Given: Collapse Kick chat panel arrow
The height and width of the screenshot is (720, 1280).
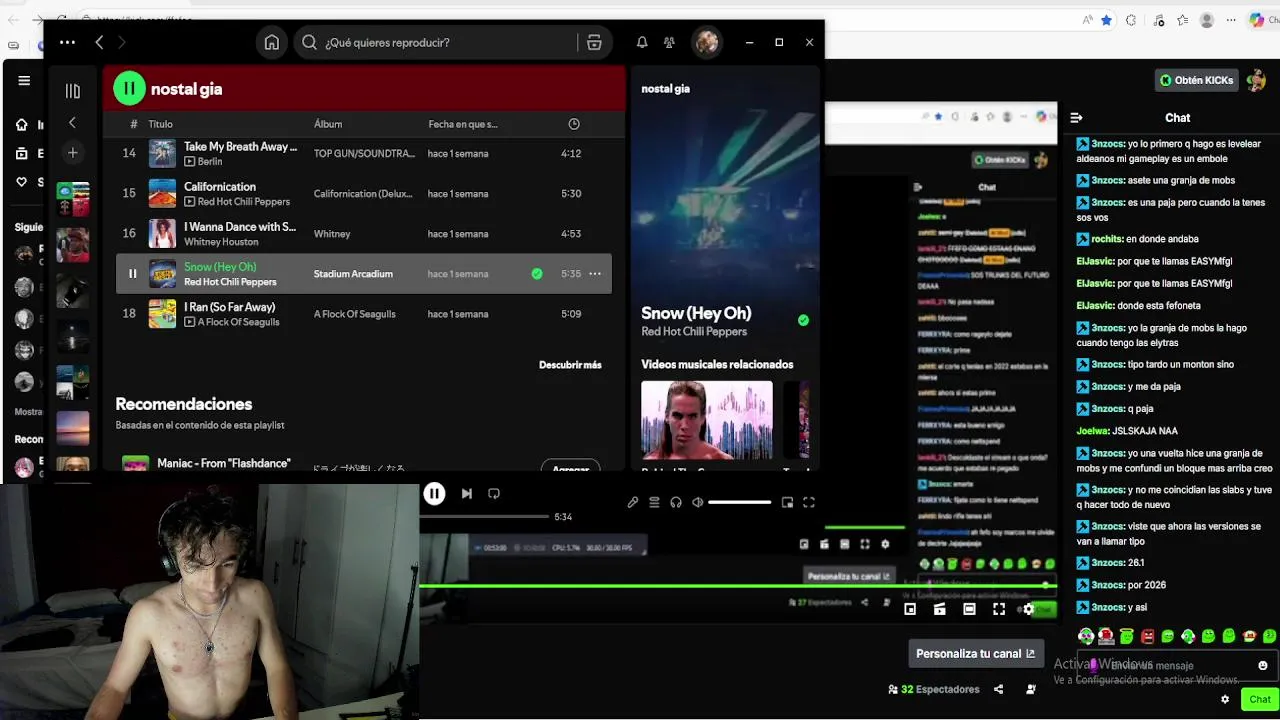Looking at the screenshot, I should tap(1077, 118).
